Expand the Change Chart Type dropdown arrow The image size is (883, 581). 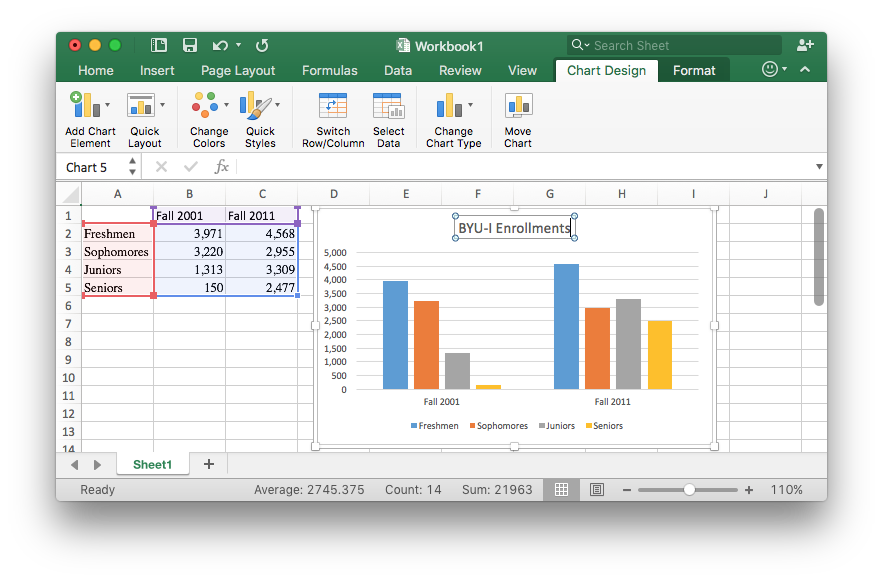point(470,105)
